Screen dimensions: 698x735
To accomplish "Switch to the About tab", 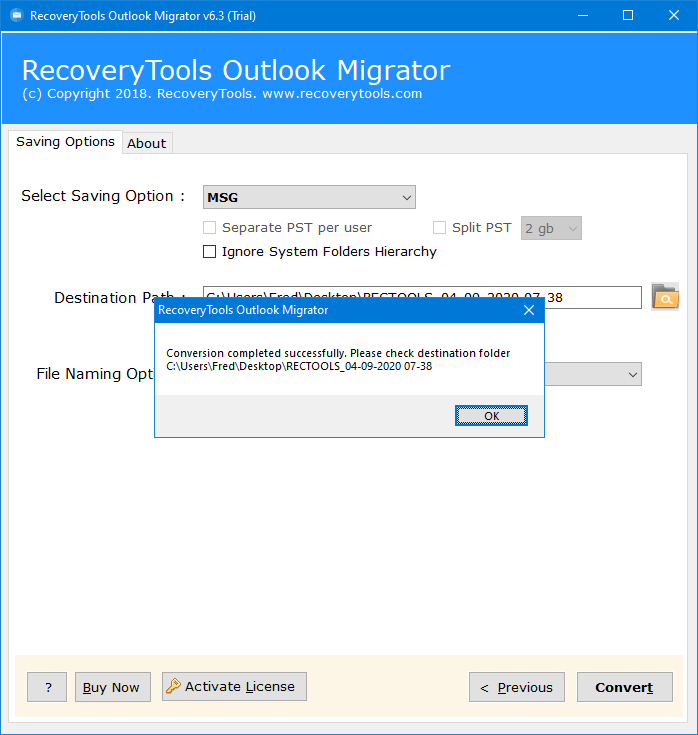I will tap(147, 143).
